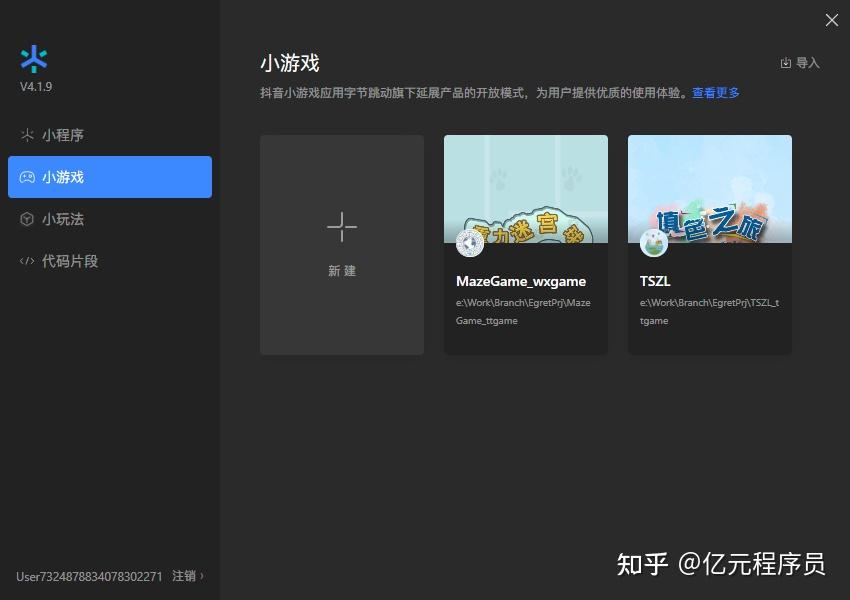Viewport: 850px width, 600px height.
Task: Go to 代码片段 in sidebar
Action: (110, 261)
